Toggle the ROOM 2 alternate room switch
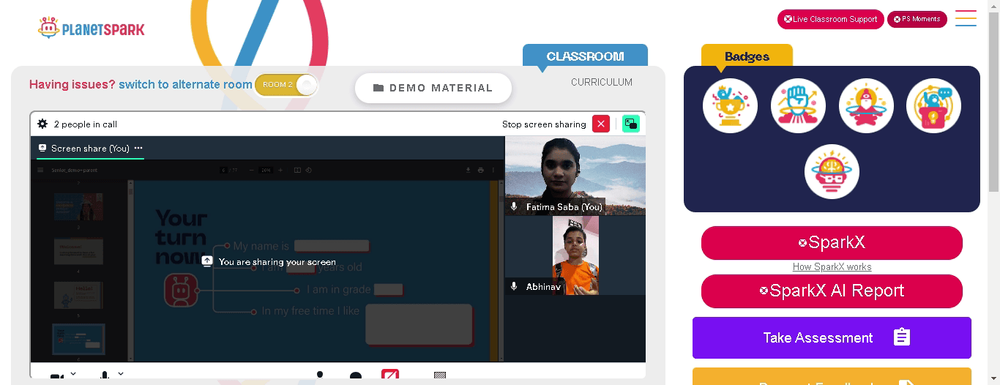Viewport: 1000px width, 385px height. pos(286,85)
